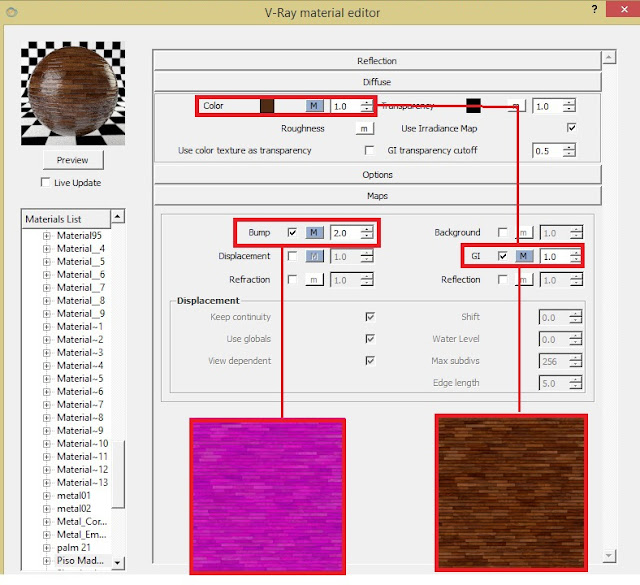This screenshot has width=640, height=585.
Task: Select metal02 in the materials list
Action: click(74, 509)
